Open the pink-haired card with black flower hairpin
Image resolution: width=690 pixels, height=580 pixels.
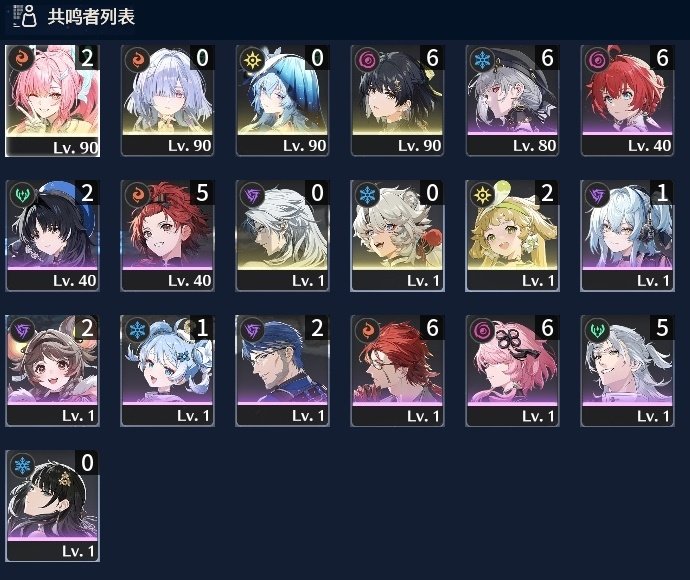pyautogui.click(x=513, y=371)
